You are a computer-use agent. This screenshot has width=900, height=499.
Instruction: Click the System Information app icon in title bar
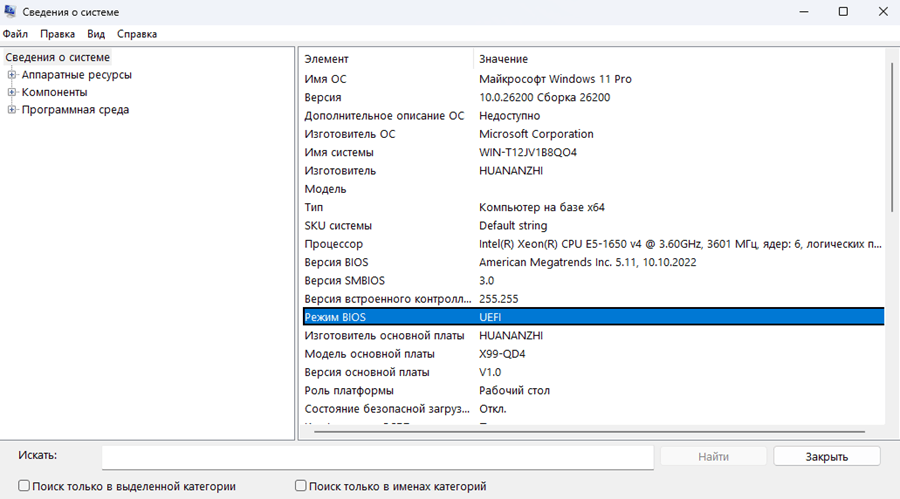(10, 11)
